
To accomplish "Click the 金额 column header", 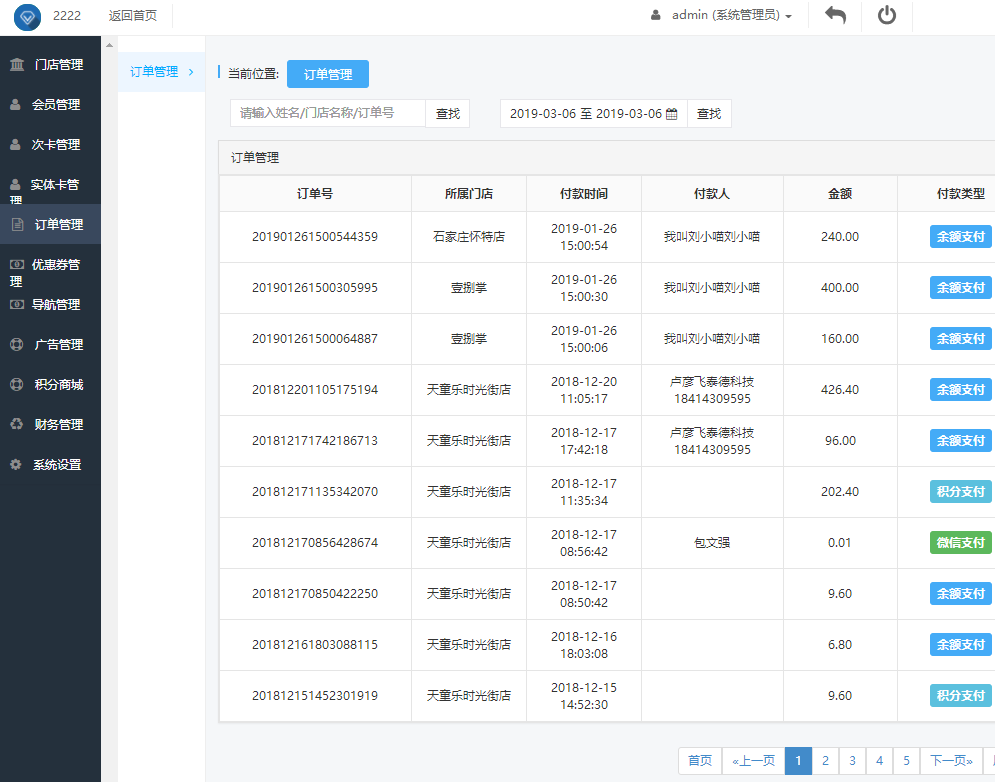I will click(840, 194).
